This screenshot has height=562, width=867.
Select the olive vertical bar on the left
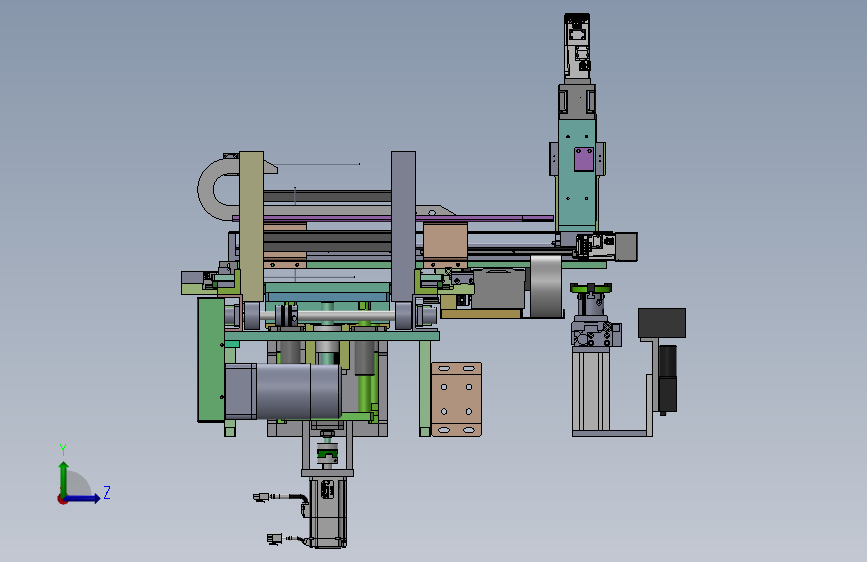pyautogui.click(x=252, y=226)
